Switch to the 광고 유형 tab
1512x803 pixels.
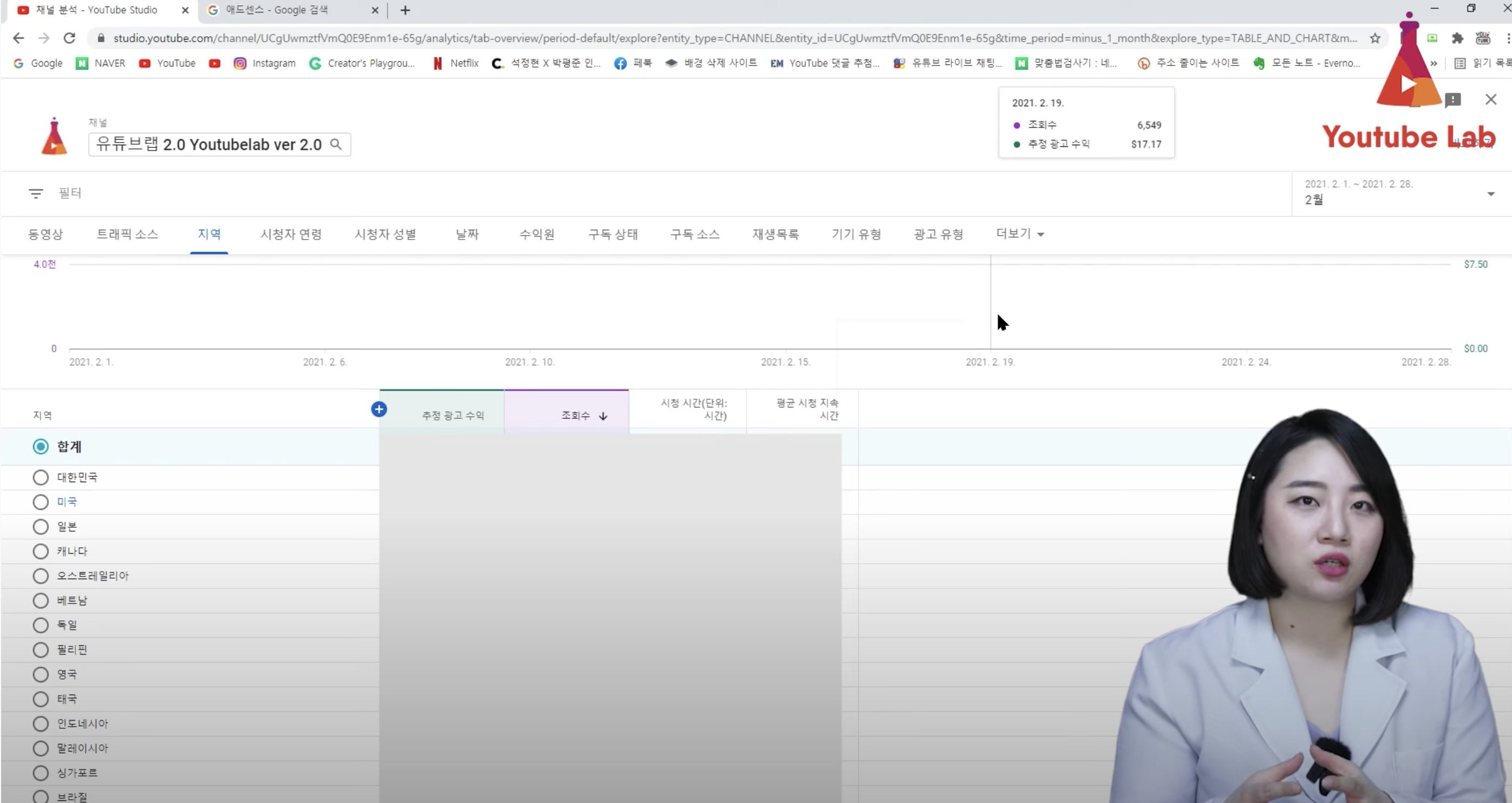(938, 235)
